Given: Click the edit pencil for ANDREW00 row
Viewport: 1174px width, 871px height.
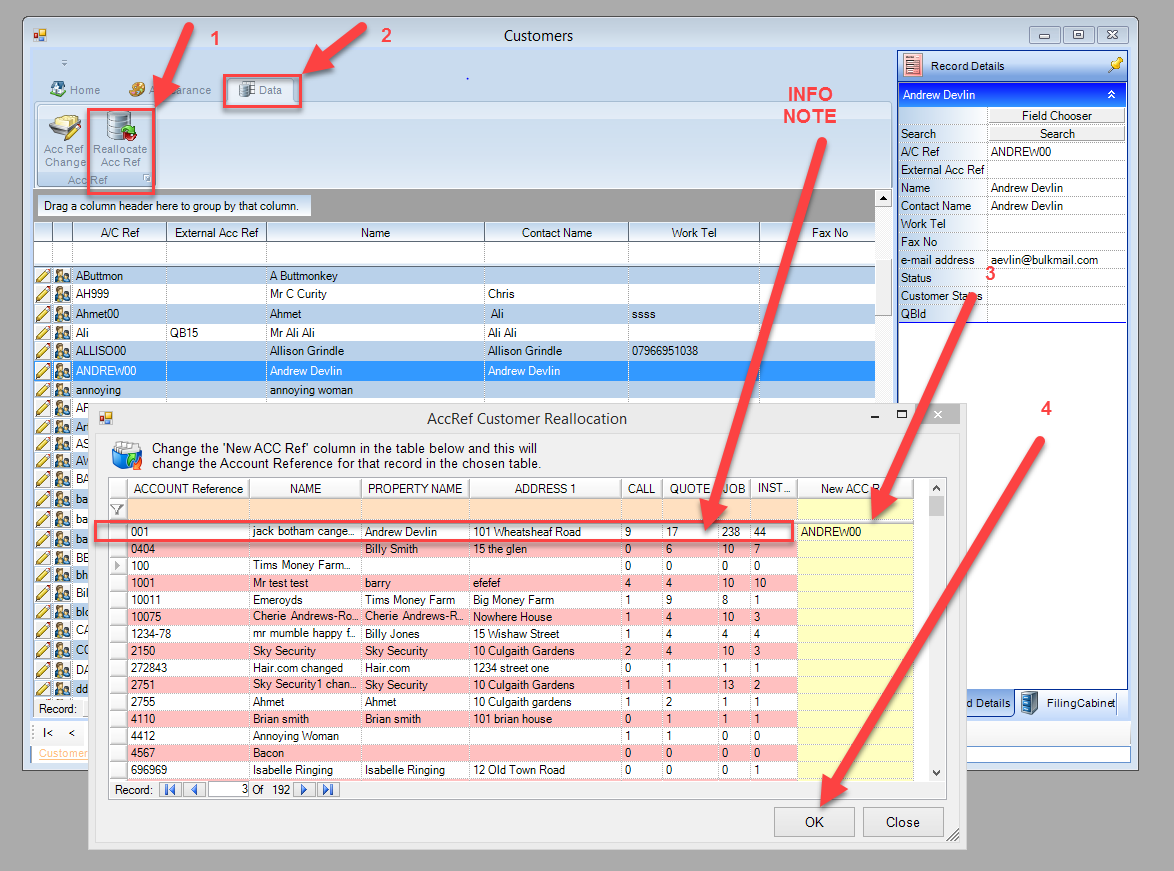Looking at the screenshot, I should (x=43, y=371).
